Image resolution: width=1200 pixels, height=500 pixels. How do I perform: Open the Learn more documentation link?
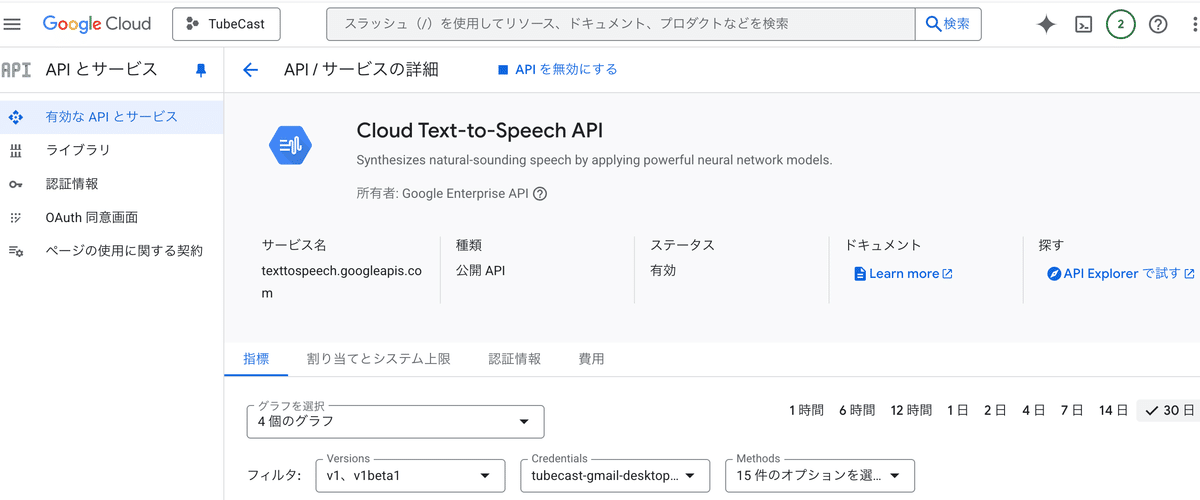903,274
